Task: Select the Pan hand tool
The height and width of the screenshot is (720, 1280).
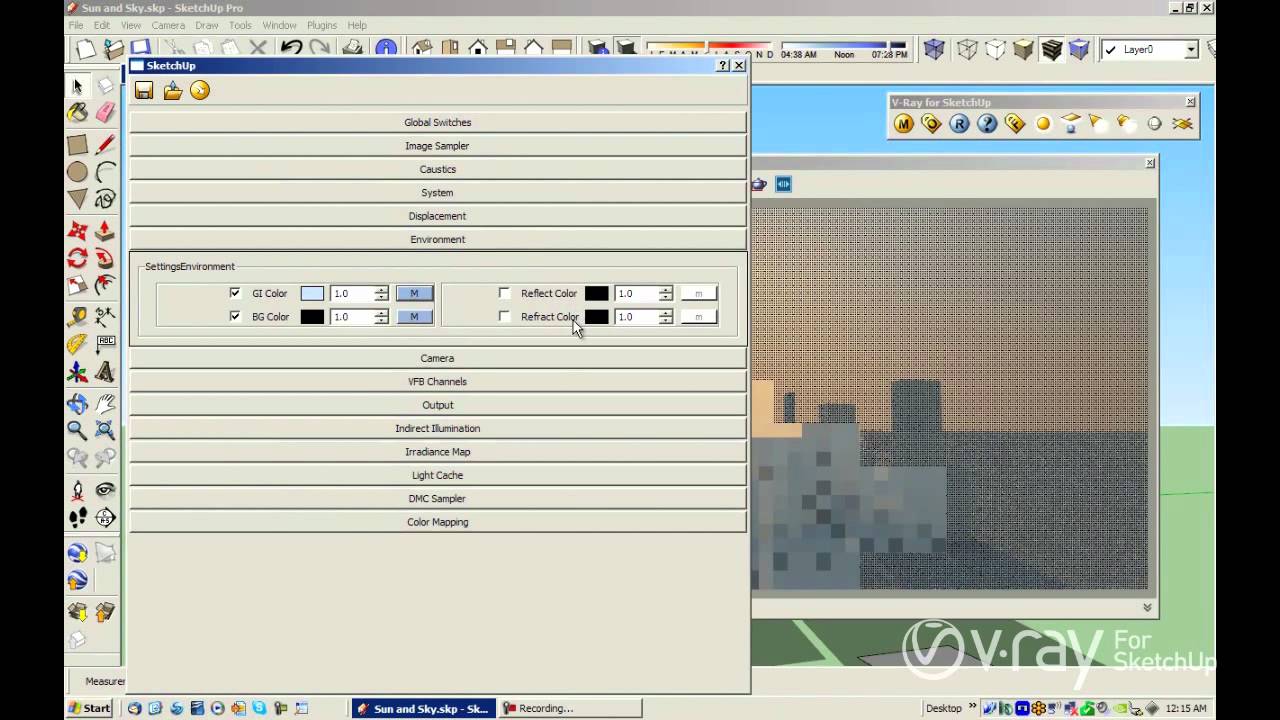Action: [105, 404]
